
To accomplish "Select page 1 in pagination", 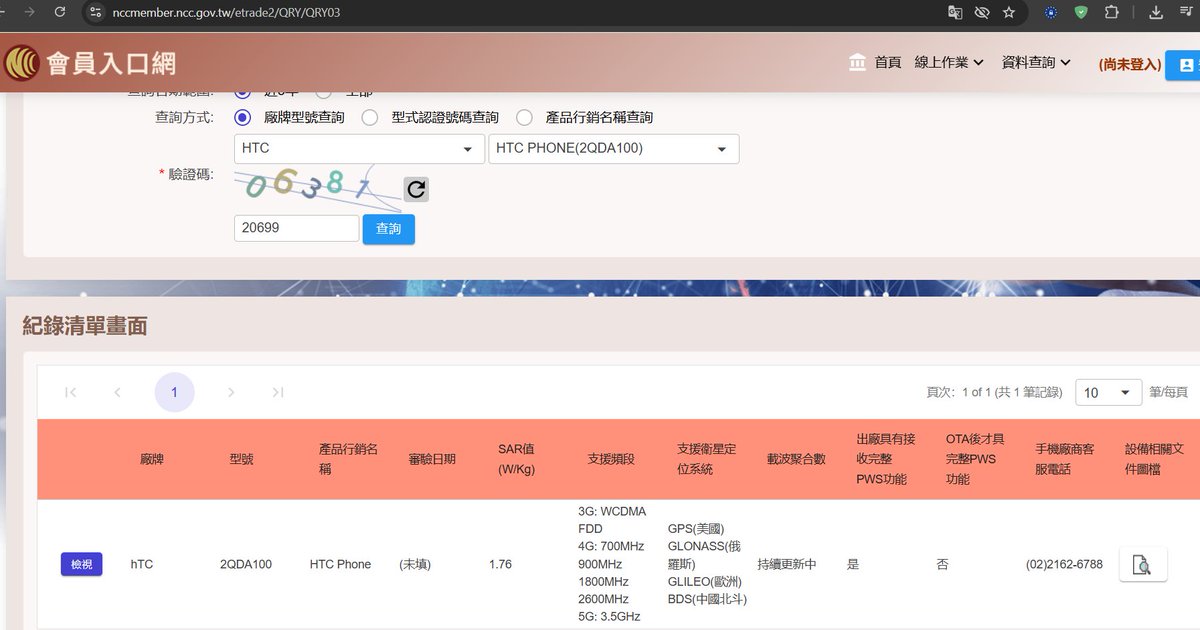I will [174, 392].
